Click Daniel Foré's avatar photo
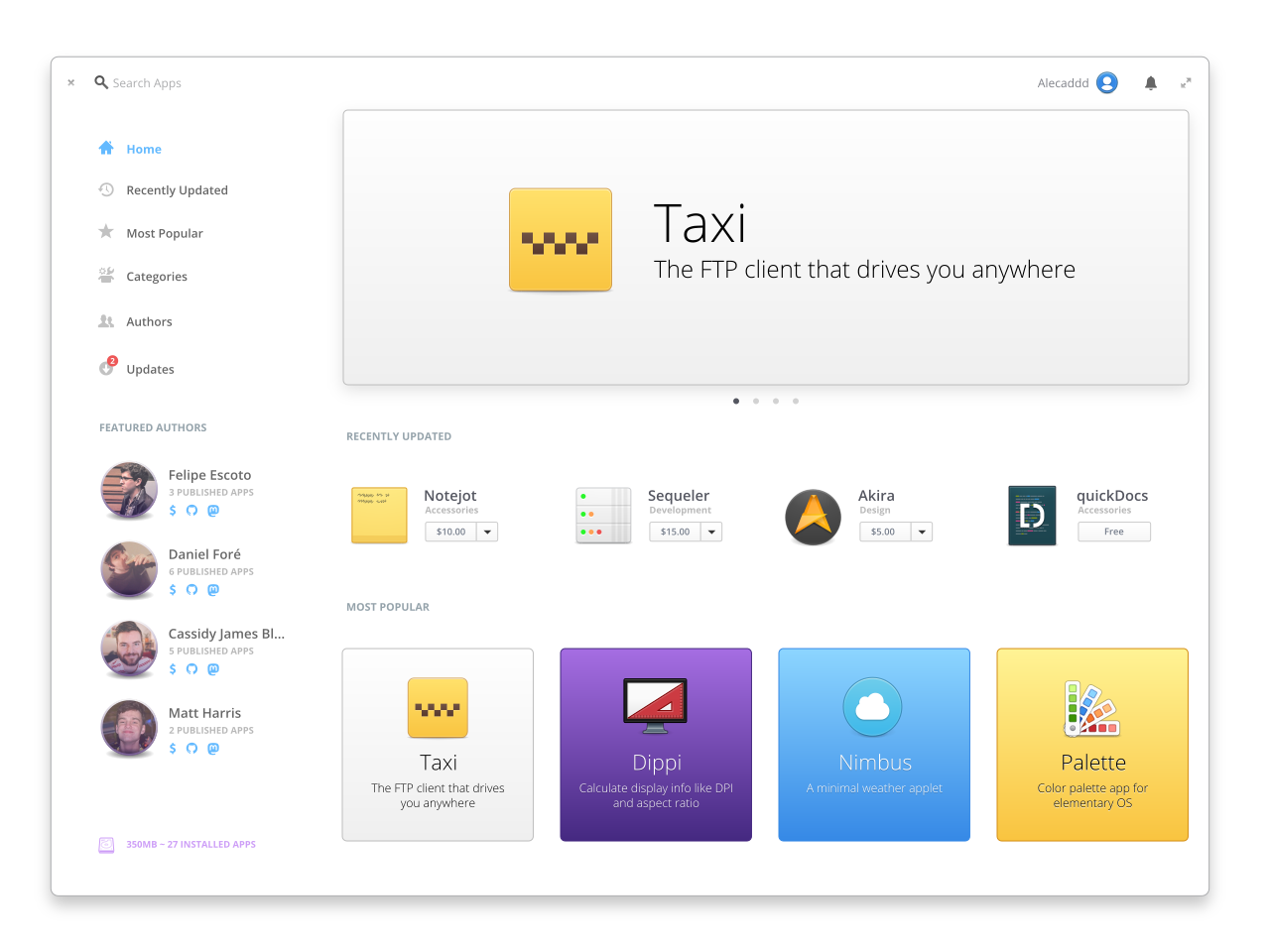 [129, 570]
